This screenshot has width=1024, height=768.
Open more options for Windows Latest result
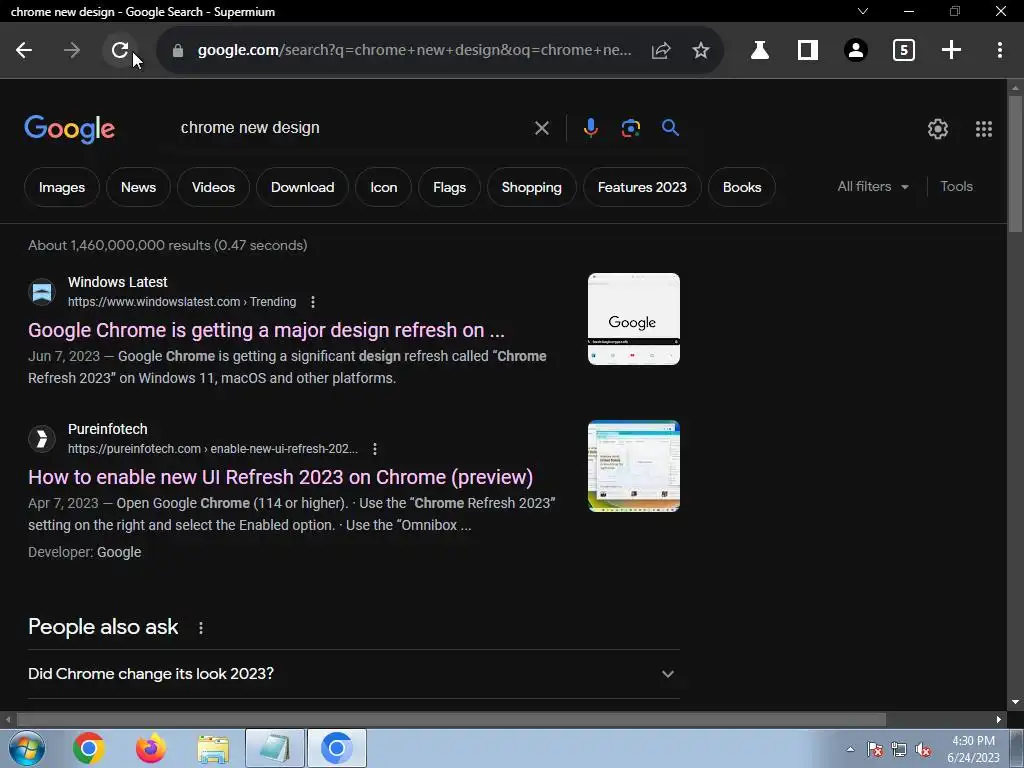click(313, 302)
